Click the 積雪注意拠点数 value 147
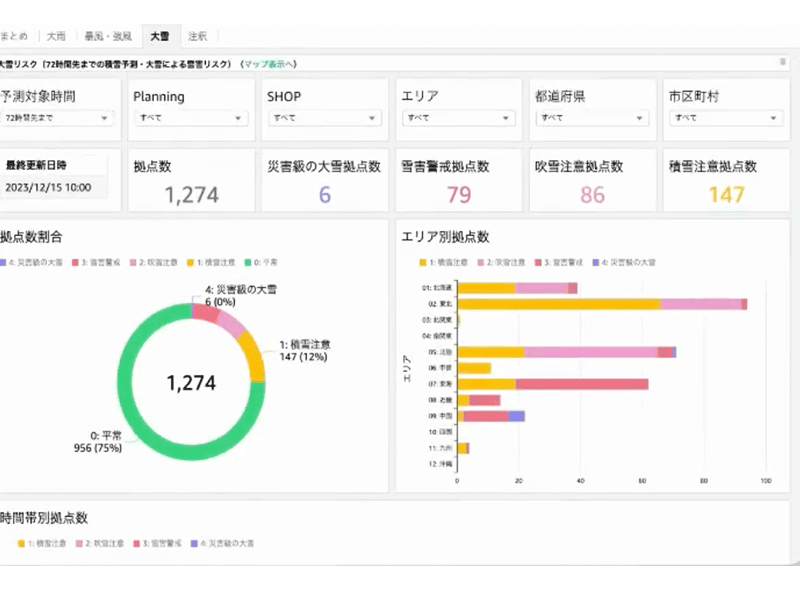 point(727,194)
